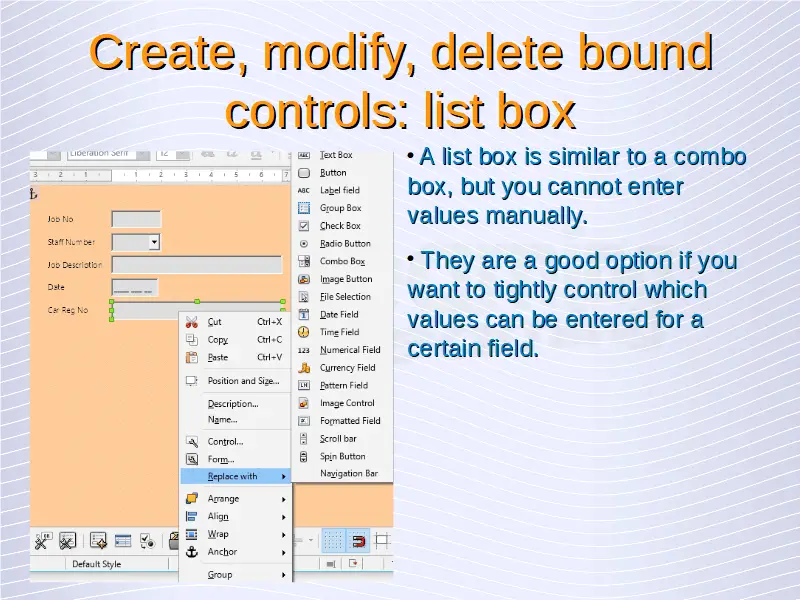Replace control with Formatted Field

(x=342, y=421)
